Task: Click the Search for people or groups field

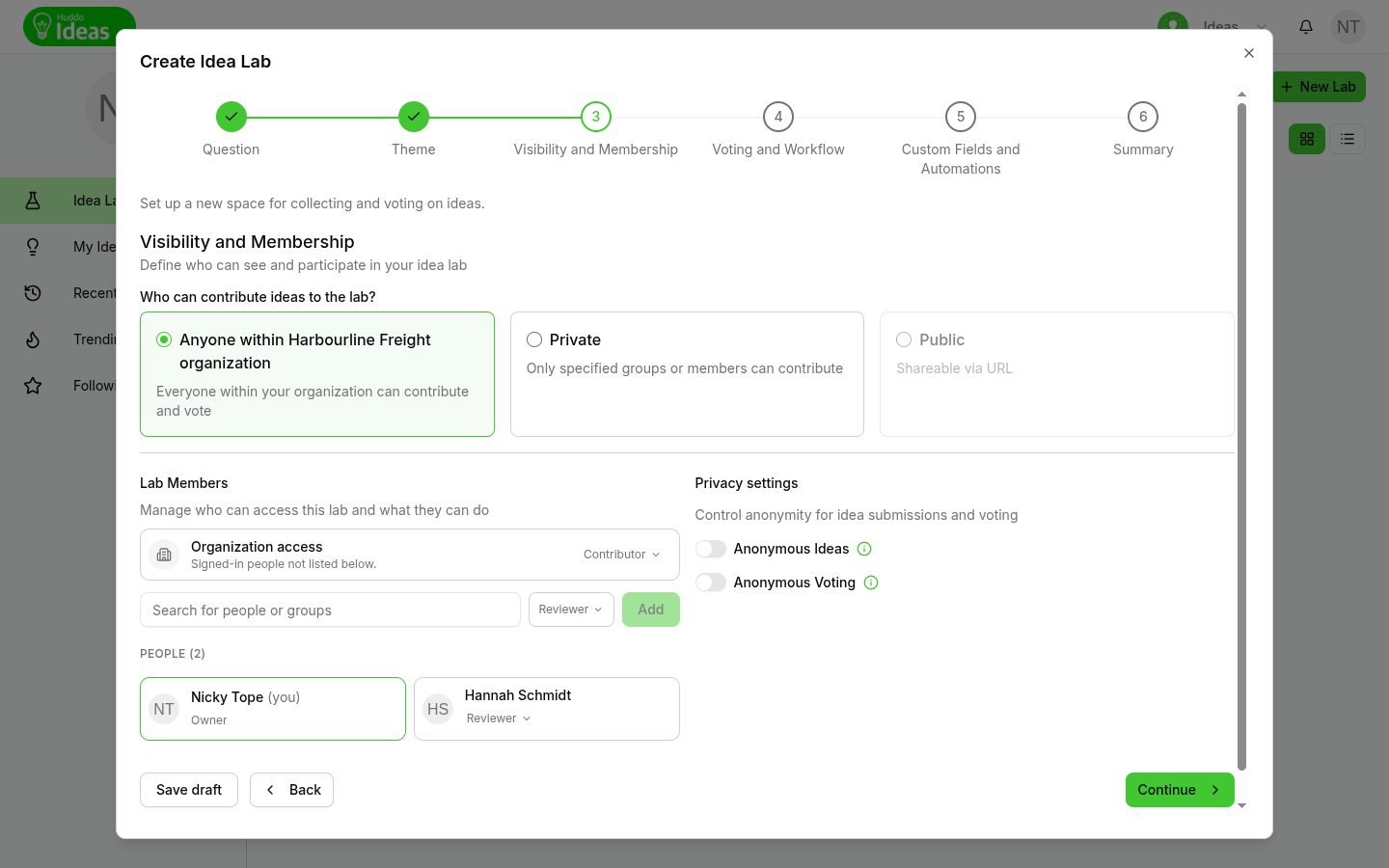Action: 330,610
